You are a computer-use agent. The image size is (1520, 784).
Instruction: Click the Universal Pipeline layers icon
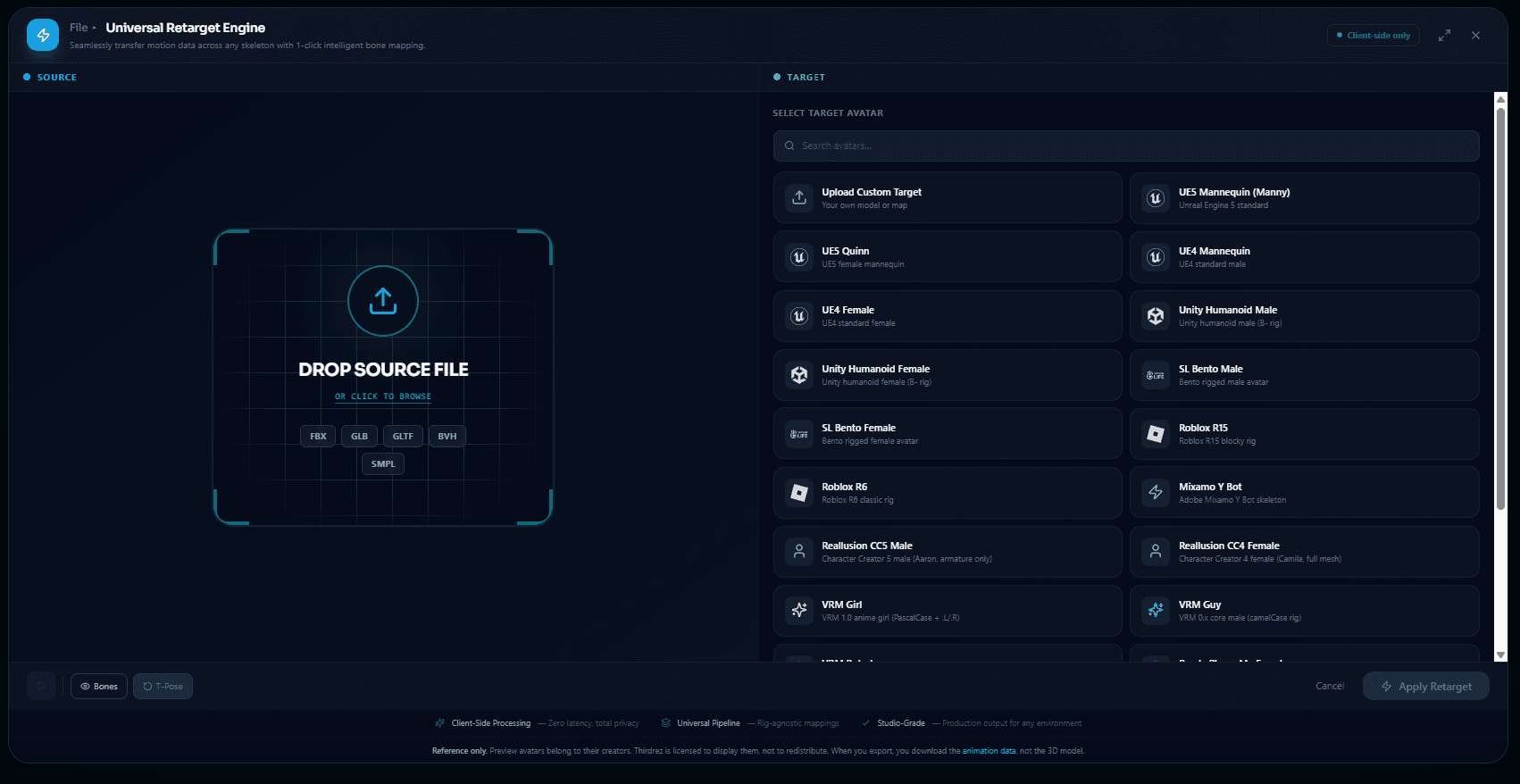click(665, 723)
